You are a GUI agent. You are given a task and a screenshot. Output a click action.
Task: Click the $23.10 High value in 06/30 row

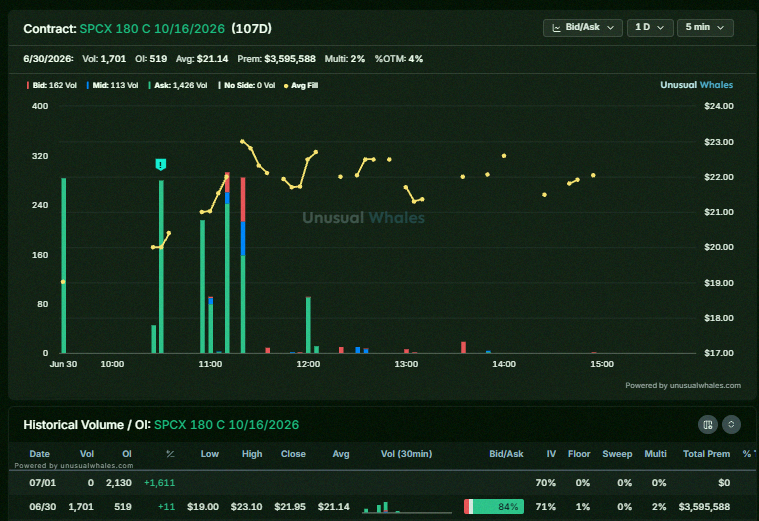pyautogui.click(x=246, y=506)
